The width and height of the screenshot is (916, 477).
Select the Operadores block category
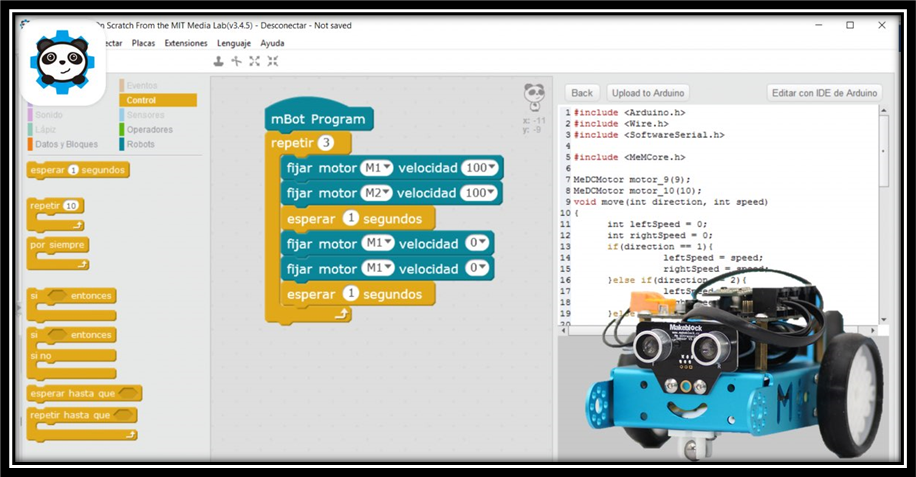(x=149, y=130)
